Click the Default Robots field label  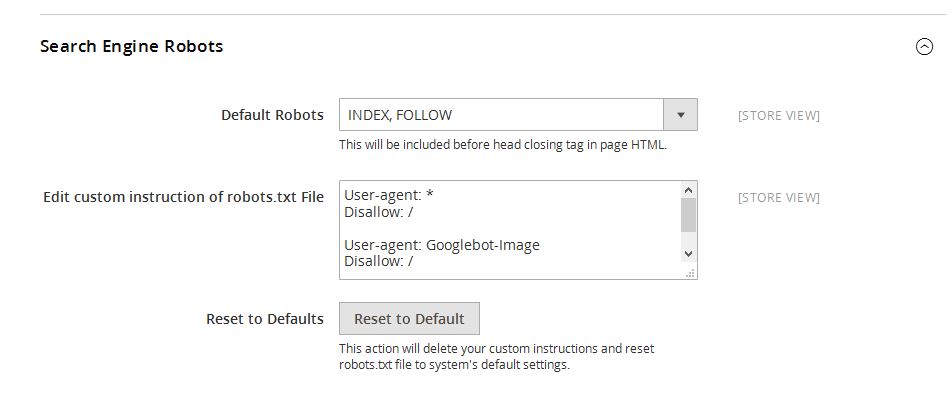pos(272,115)
